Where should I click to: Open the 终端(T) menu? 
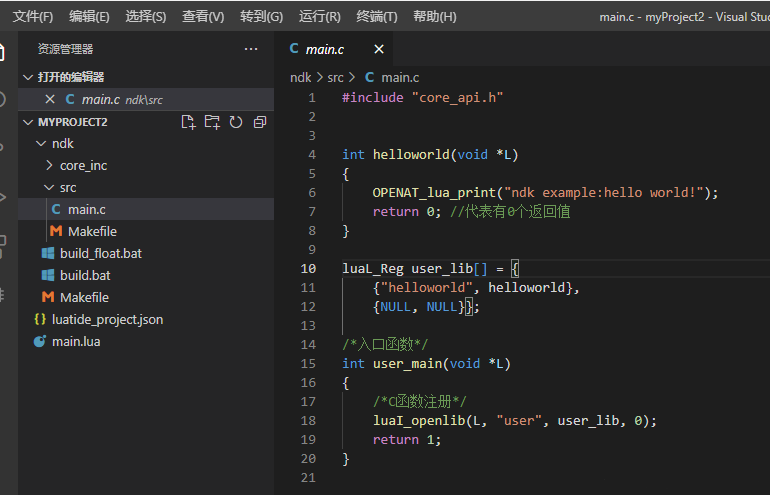click(377, 17)
